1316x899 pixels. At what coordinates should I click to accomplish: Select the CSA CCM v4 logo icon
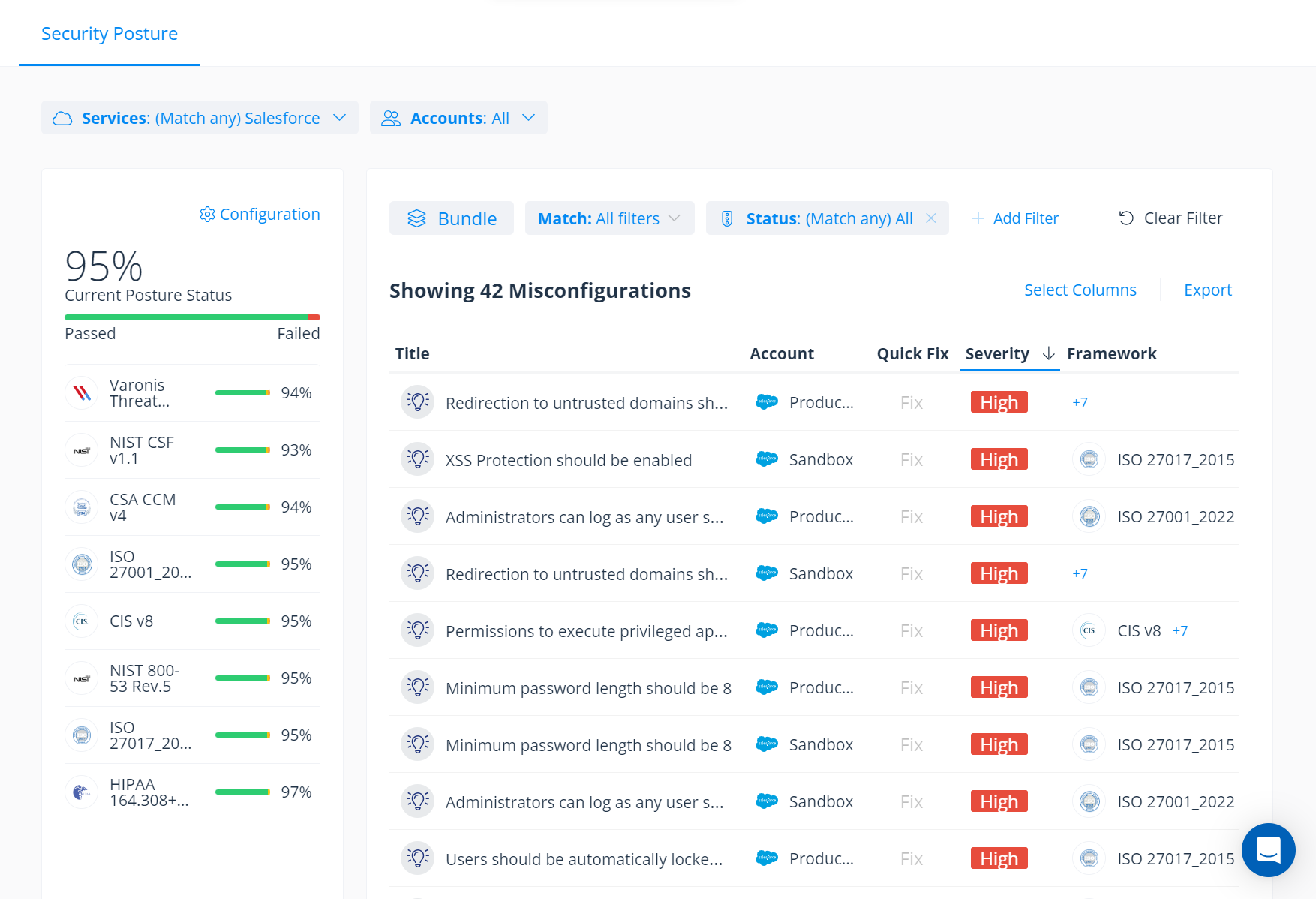pyautogui.click(x=82, y=507)
